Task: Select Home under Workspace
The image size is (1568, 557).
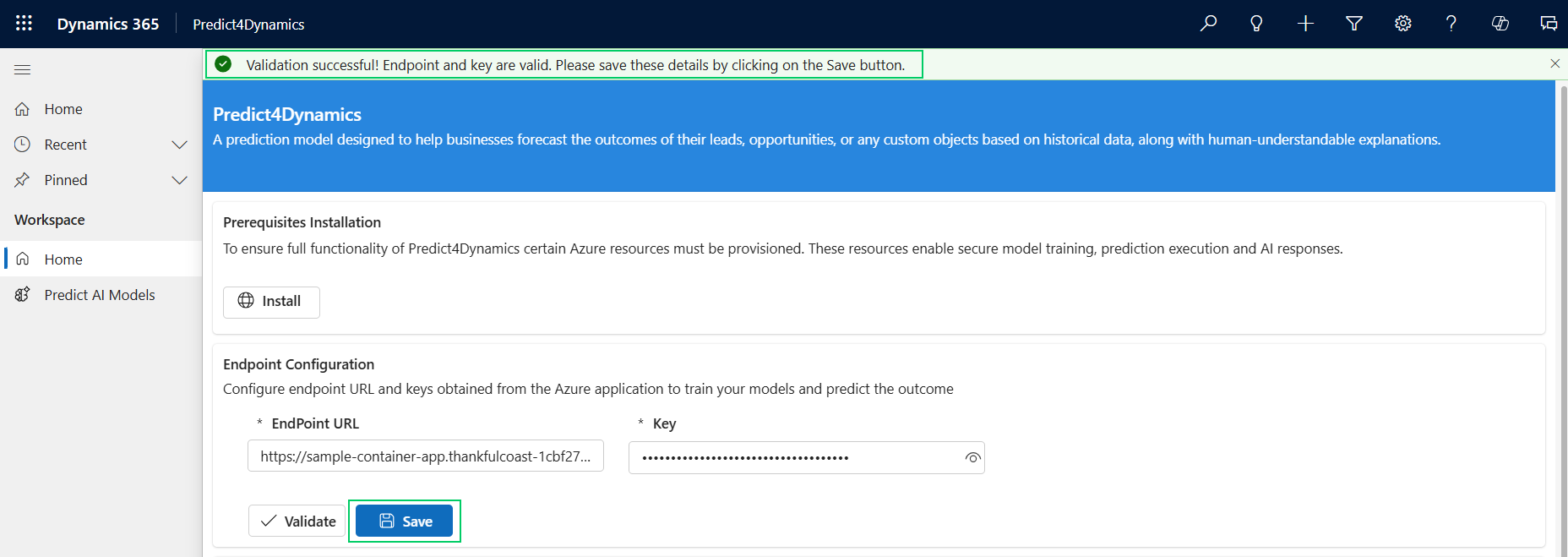Action: point(63,259)
